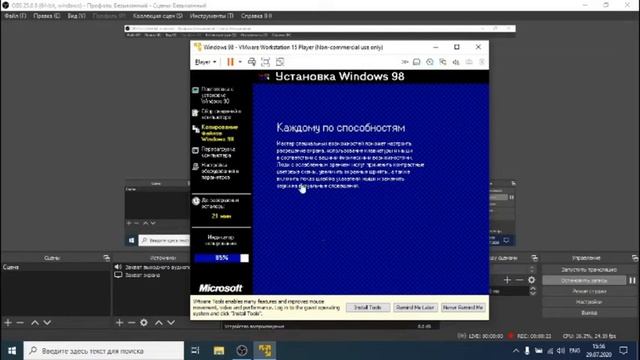Move the scene down with the arrow icon
Viewport: 640px width, 360px height.
click(x=47, y=323)
